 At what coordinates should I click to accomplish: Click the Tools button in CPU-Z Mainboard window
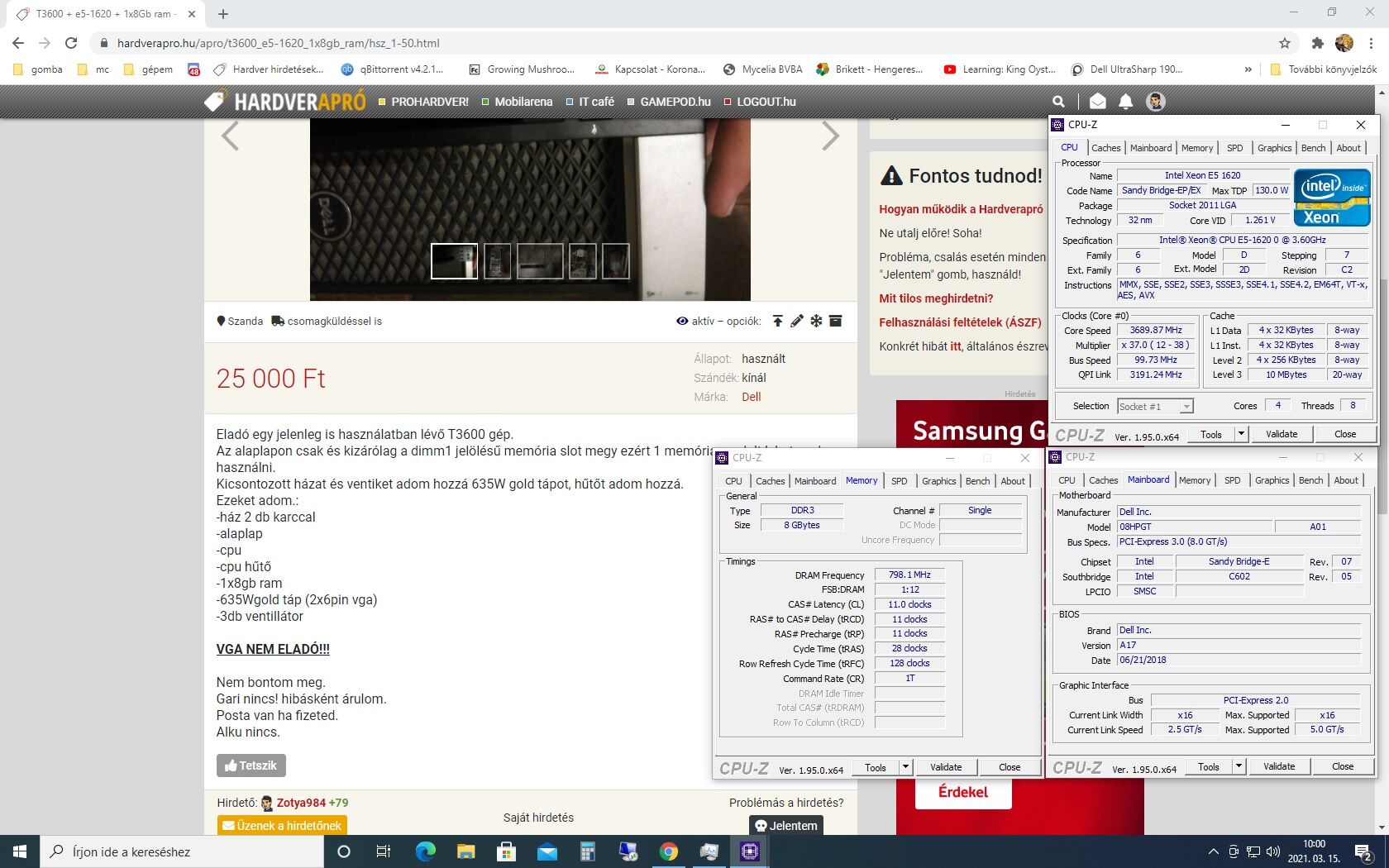[1209, 766]
